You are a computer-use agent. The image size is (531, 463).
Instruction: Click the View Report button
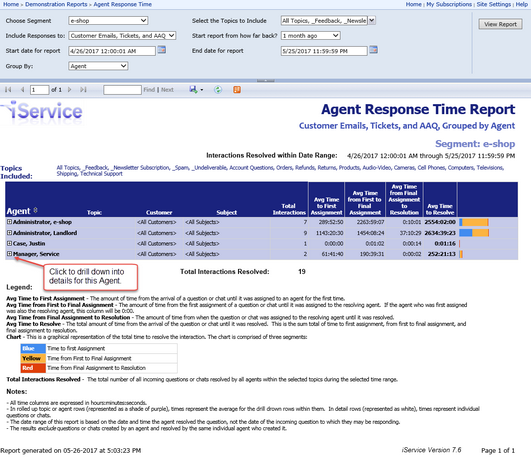coord(500,24)
